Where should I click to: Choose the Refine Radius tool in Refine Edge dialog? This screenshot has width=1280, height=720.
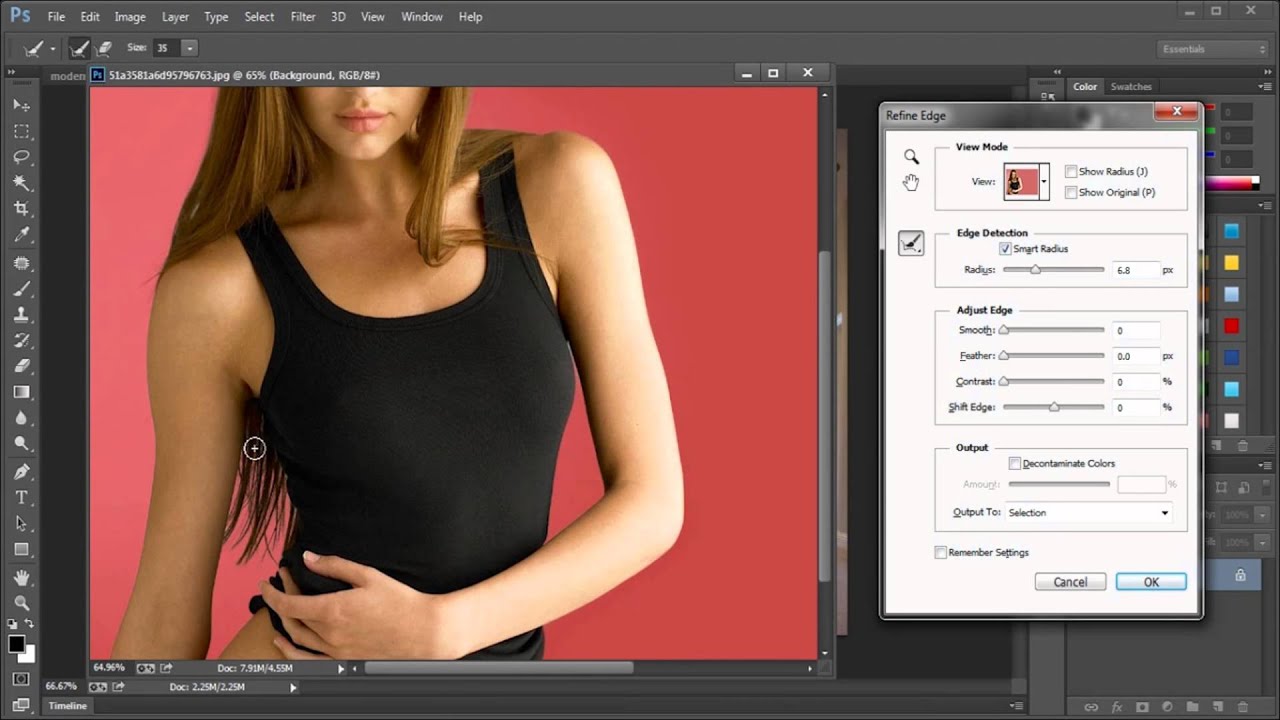pos(911,243)
